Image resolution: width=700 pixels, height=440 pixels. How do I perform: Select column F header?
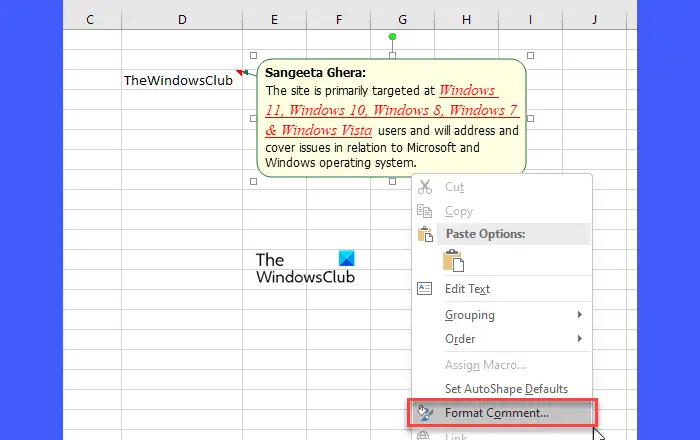(338, 20)
